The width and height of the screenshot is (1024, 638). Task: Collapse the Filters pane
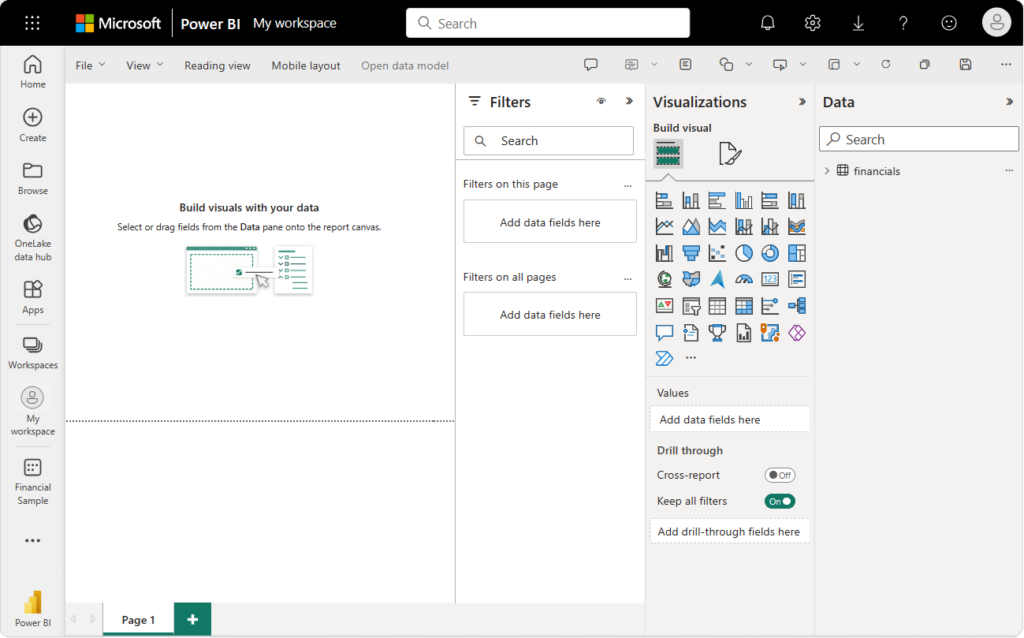pos(629,101)
